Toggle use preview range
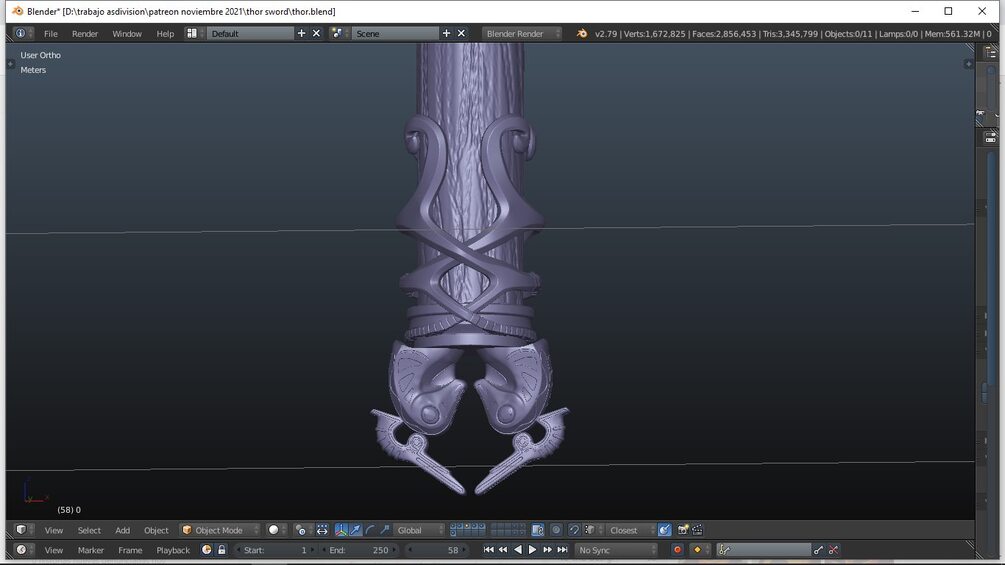Viewport: 1005px width, 565px height. click(206, 550)
